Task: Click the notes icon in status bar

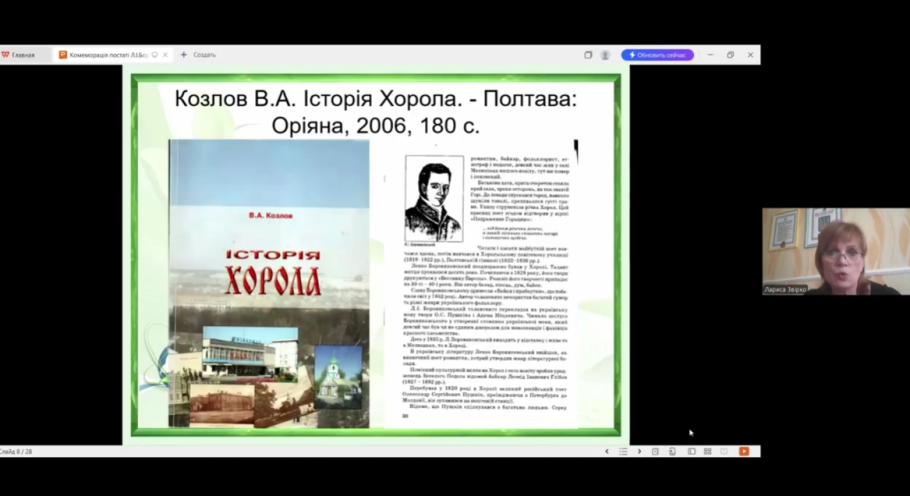Action: 656,452
